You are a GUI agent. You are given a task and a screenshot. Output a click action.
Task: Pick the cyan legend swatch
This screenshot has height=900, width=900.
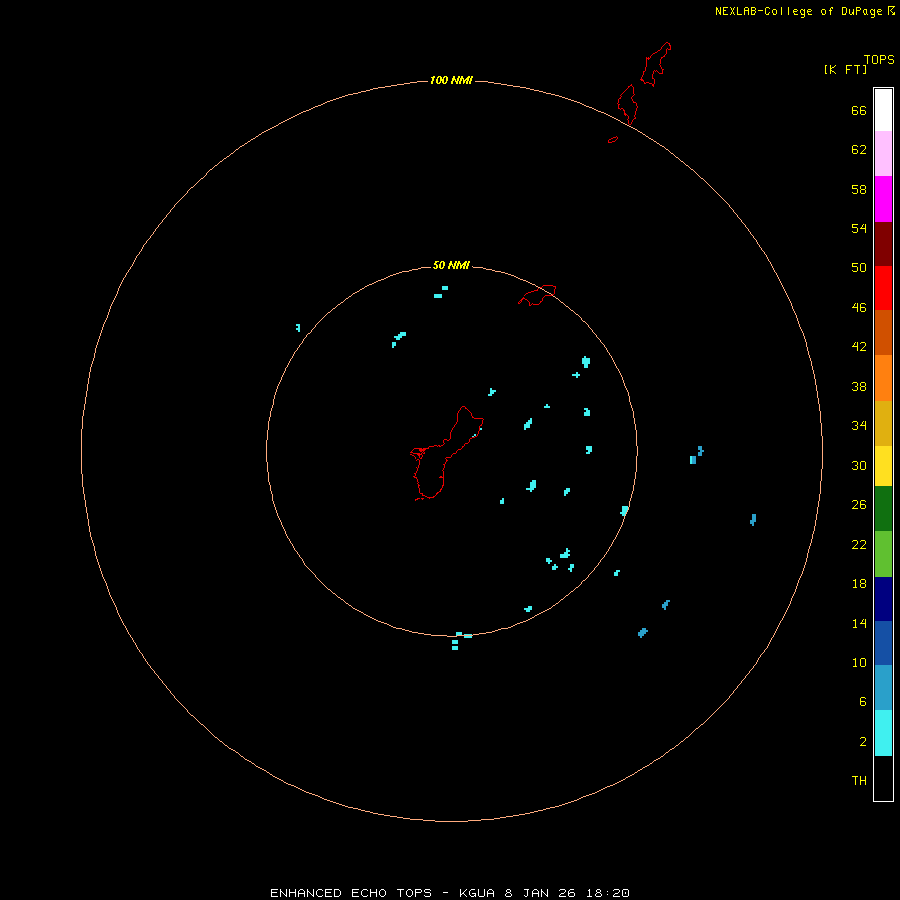coord(883,733)
